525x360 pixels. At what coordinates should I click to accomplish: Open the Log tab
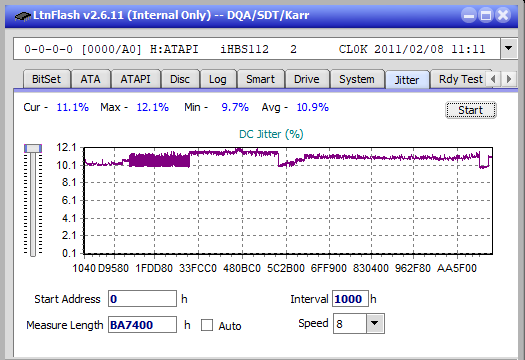[x=218, y=79]
